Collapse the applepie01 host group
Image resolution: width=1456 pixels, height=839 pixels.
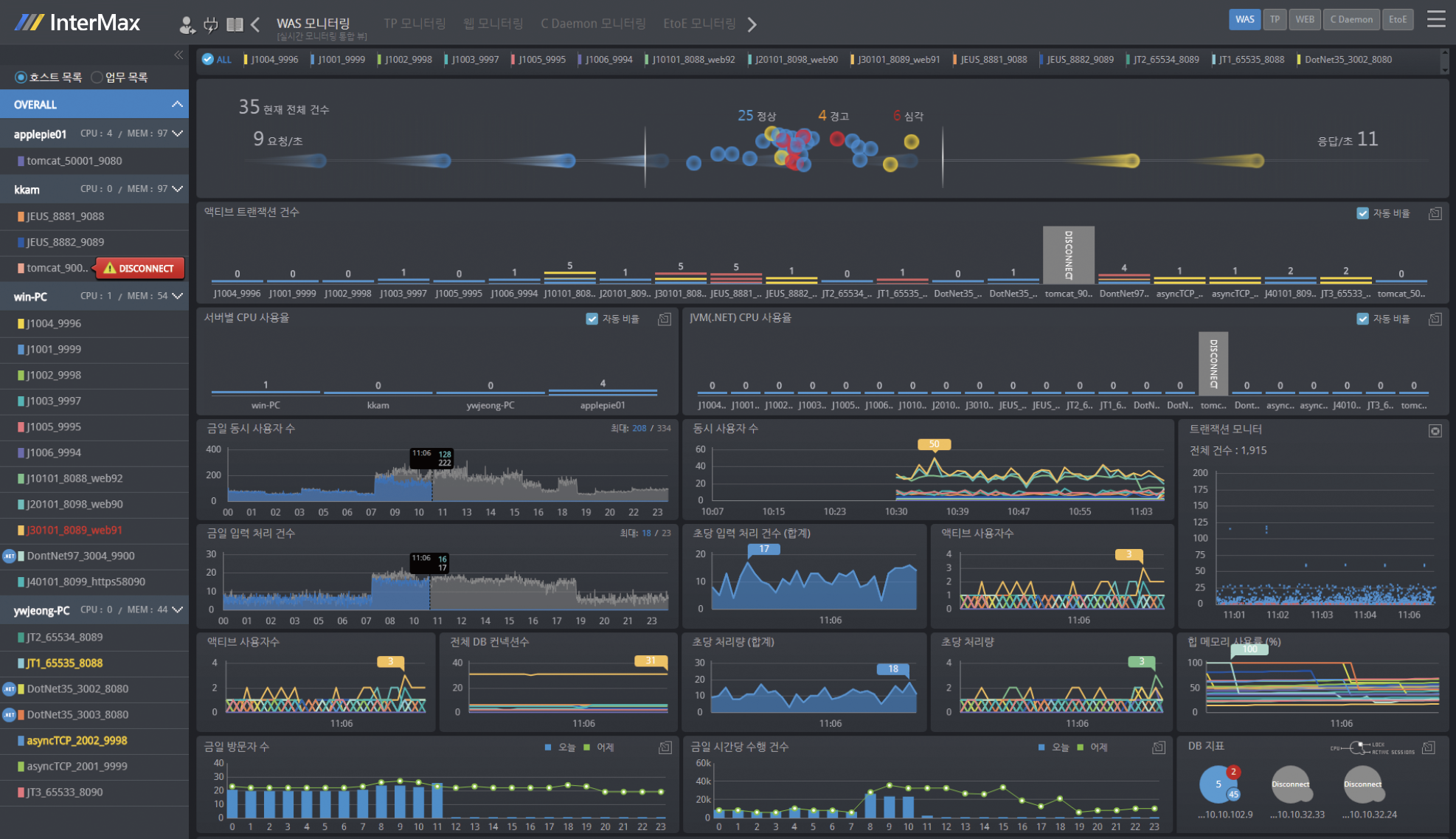click(x=177, y=134)
